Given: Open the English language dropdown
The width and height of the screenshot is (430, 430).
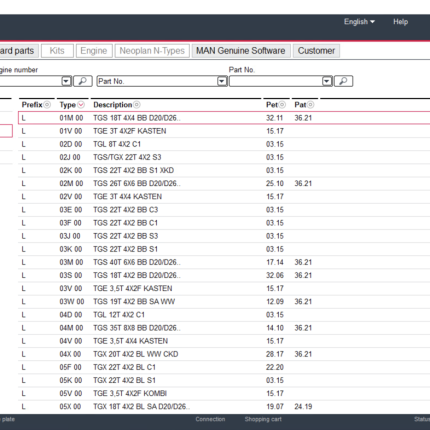Looking at the screenshot, I should click(359, 22).
